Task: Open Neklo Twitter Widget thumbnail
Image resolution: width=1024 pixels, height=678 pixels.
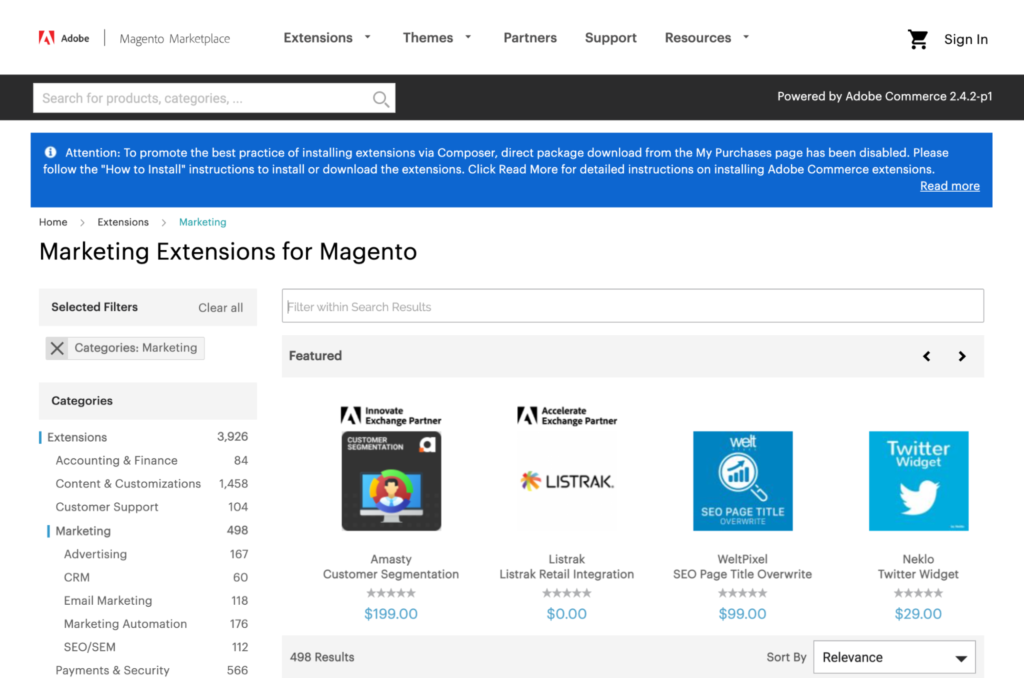Action: click(918, 481)
